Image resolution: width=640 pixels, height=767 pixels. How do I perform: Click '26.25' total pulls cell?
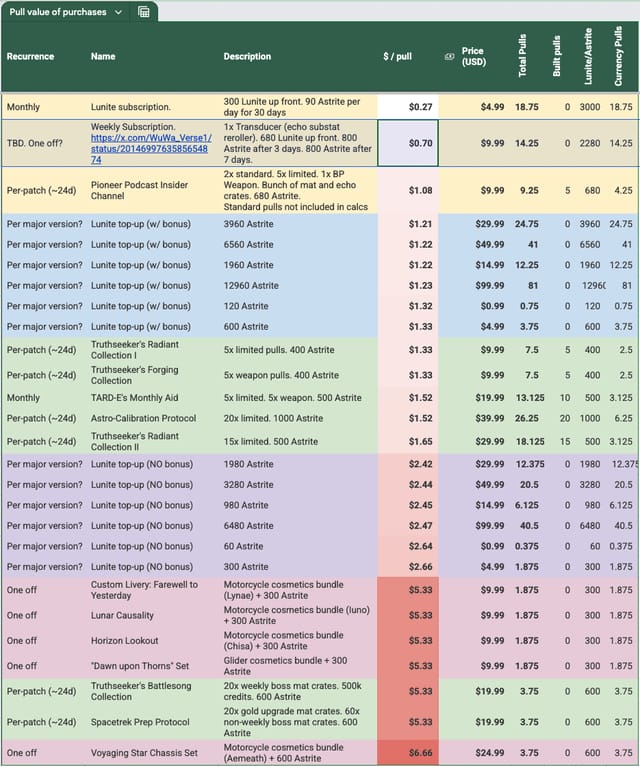pos(526,418)
